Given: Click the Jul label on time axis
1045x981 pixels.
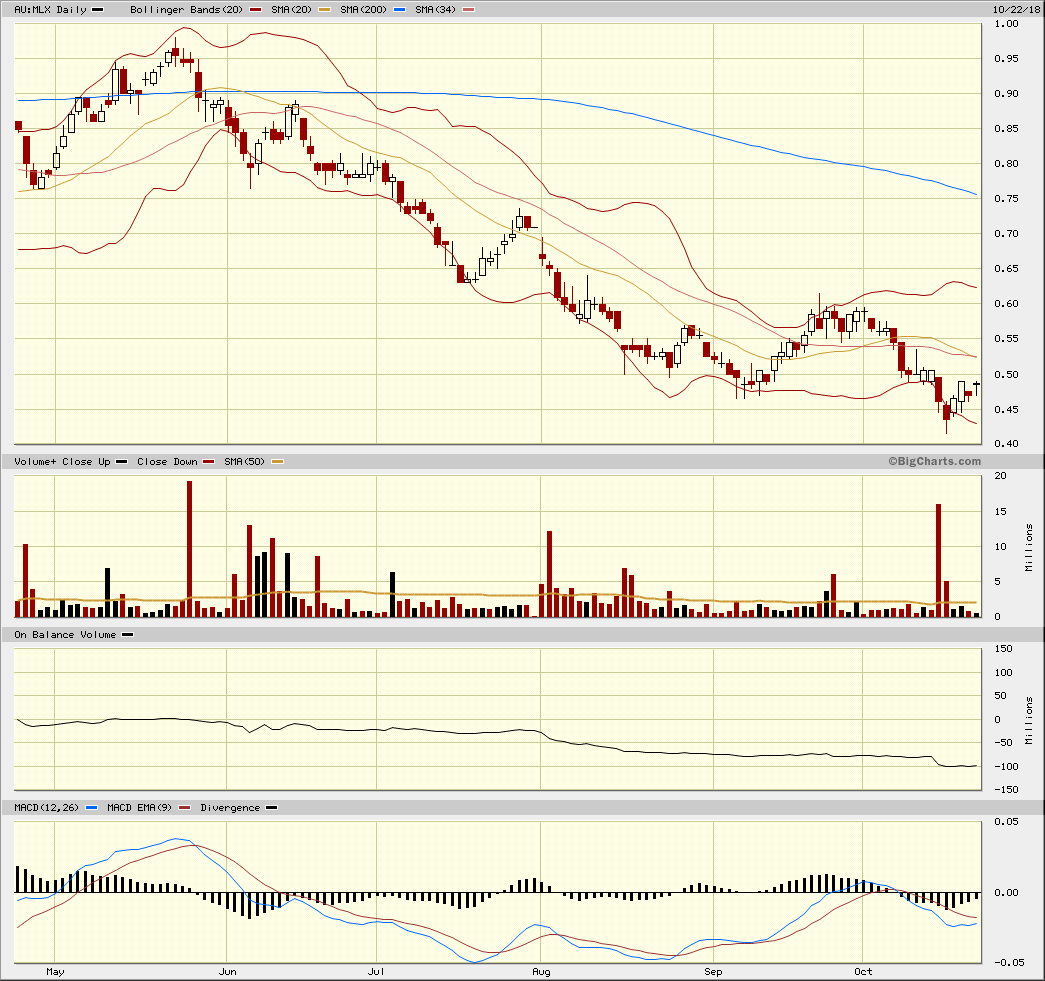Looking at the screenshot, I should point(377,972).
